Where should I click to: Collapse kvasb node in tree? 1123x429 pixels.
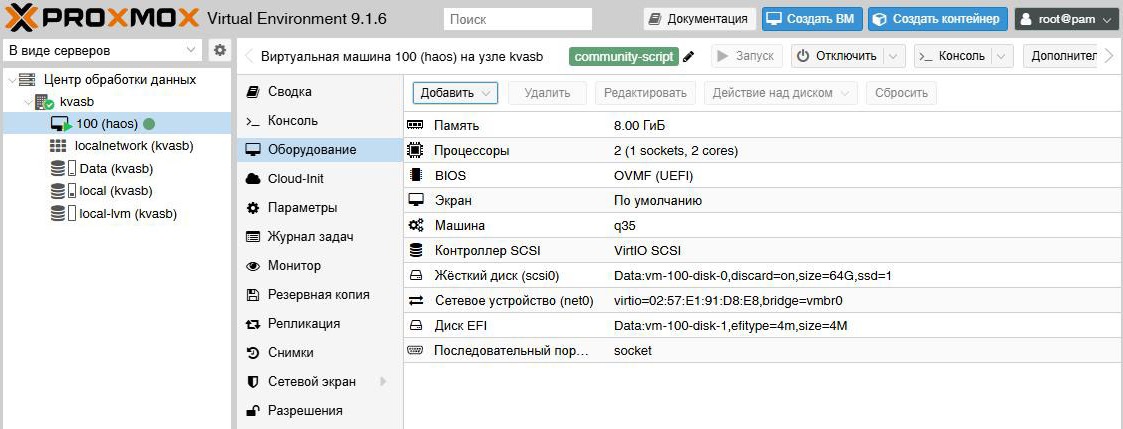27,102
